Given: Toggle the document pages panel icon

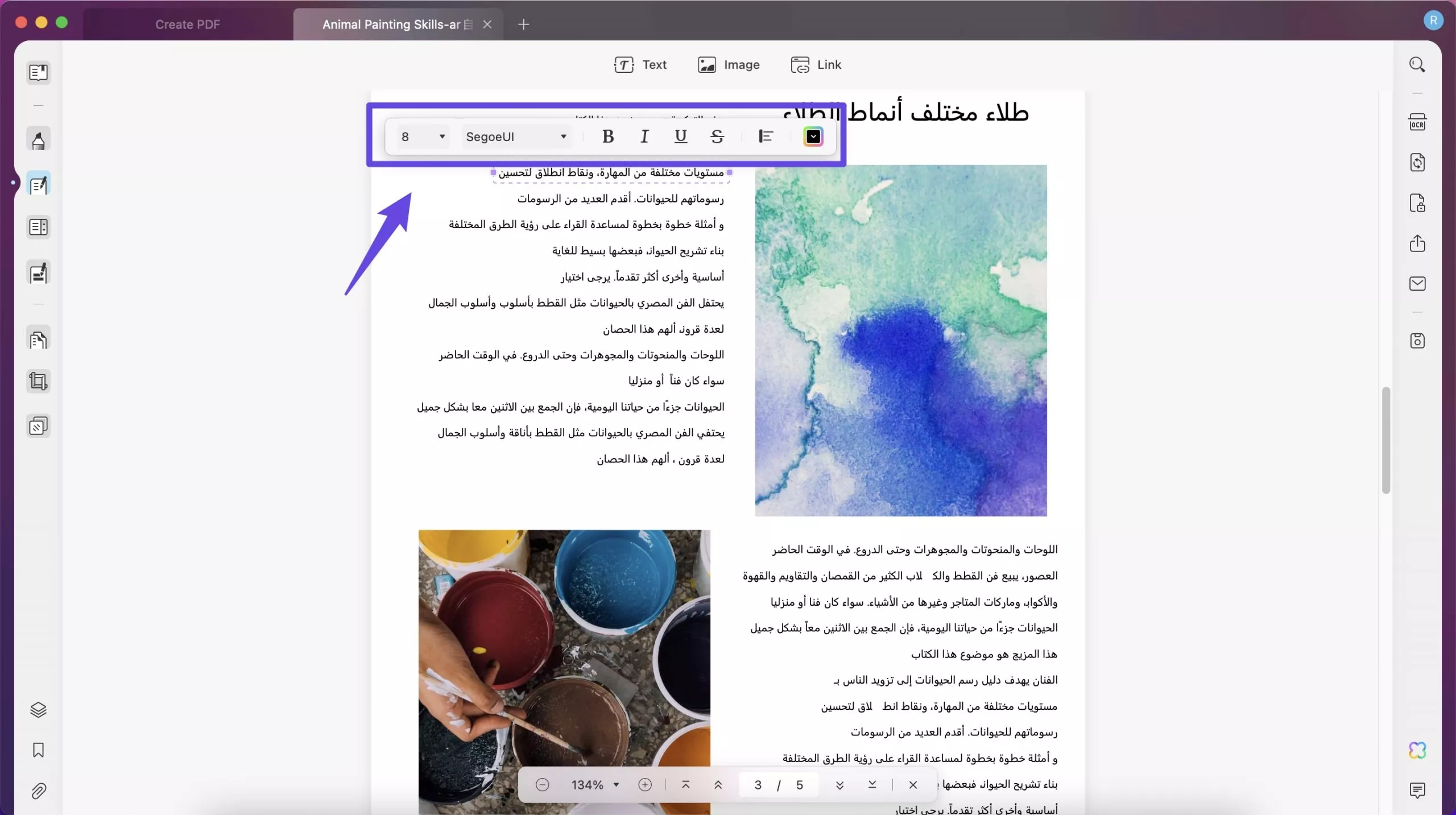Looking at the screenshot, I should click(38, 72).
